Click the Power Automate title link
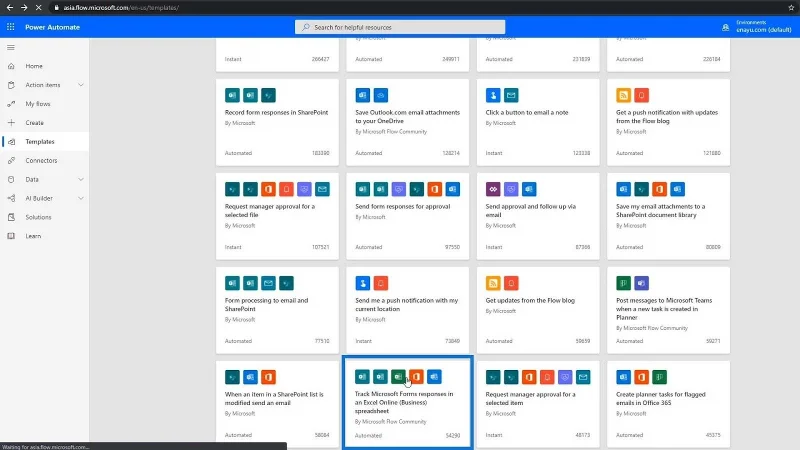Image resolution: width=800 pixels, height=450 pixels. tap(53, 27)
